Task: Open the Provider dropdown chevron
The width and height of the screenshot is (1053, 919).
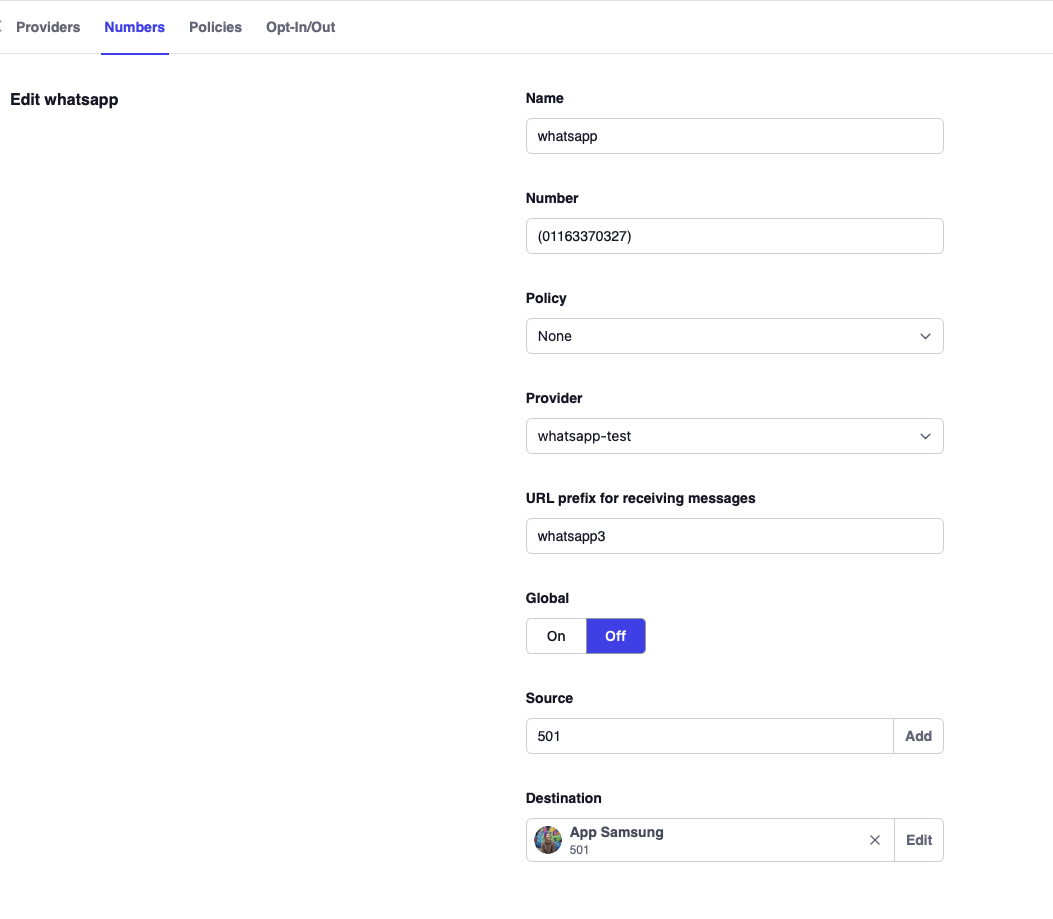Action: (x=925, y=436)
